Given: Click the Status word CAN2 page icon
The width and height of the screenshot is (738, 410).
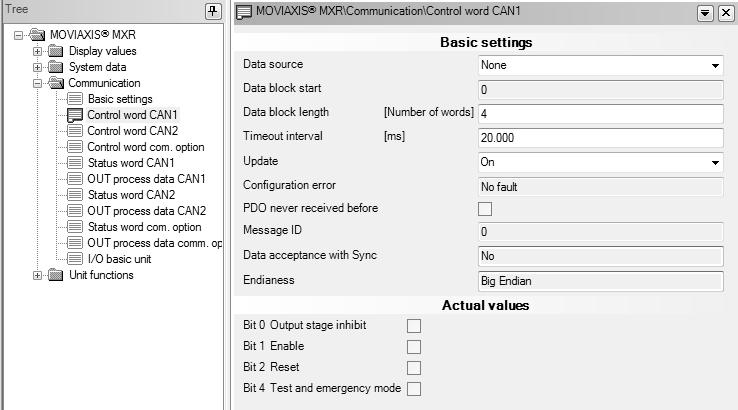Looking at the screenshot, I should point(75,195).
